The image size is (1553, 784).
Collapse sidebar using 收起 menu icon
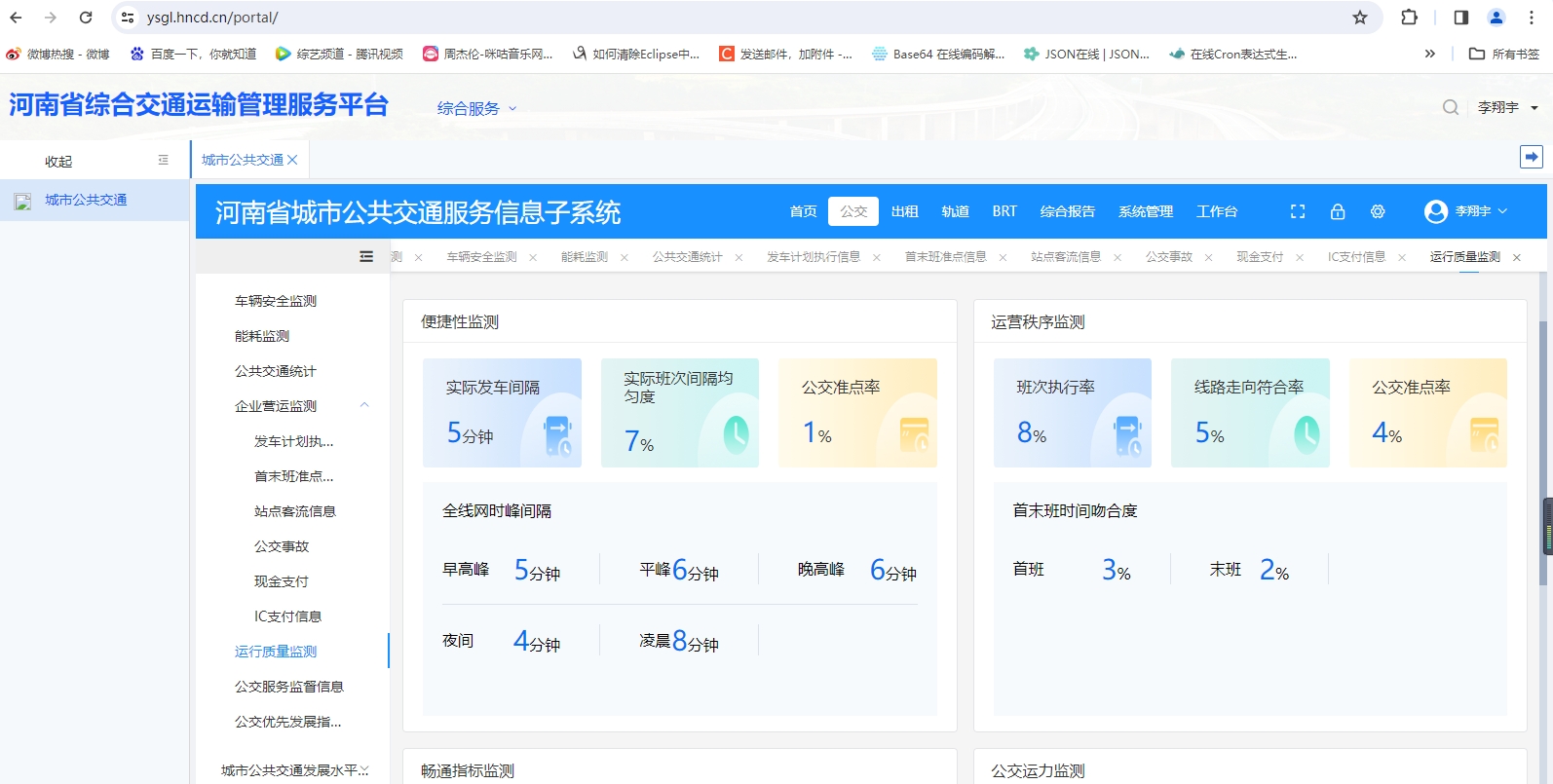[163, 160]
